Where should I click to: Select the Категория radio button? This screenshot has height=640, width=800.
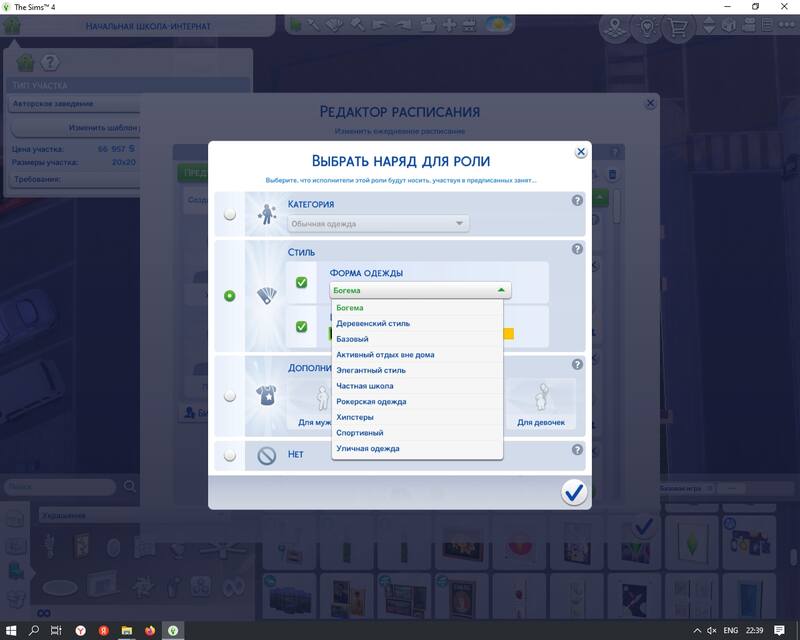tap(230, 214)
